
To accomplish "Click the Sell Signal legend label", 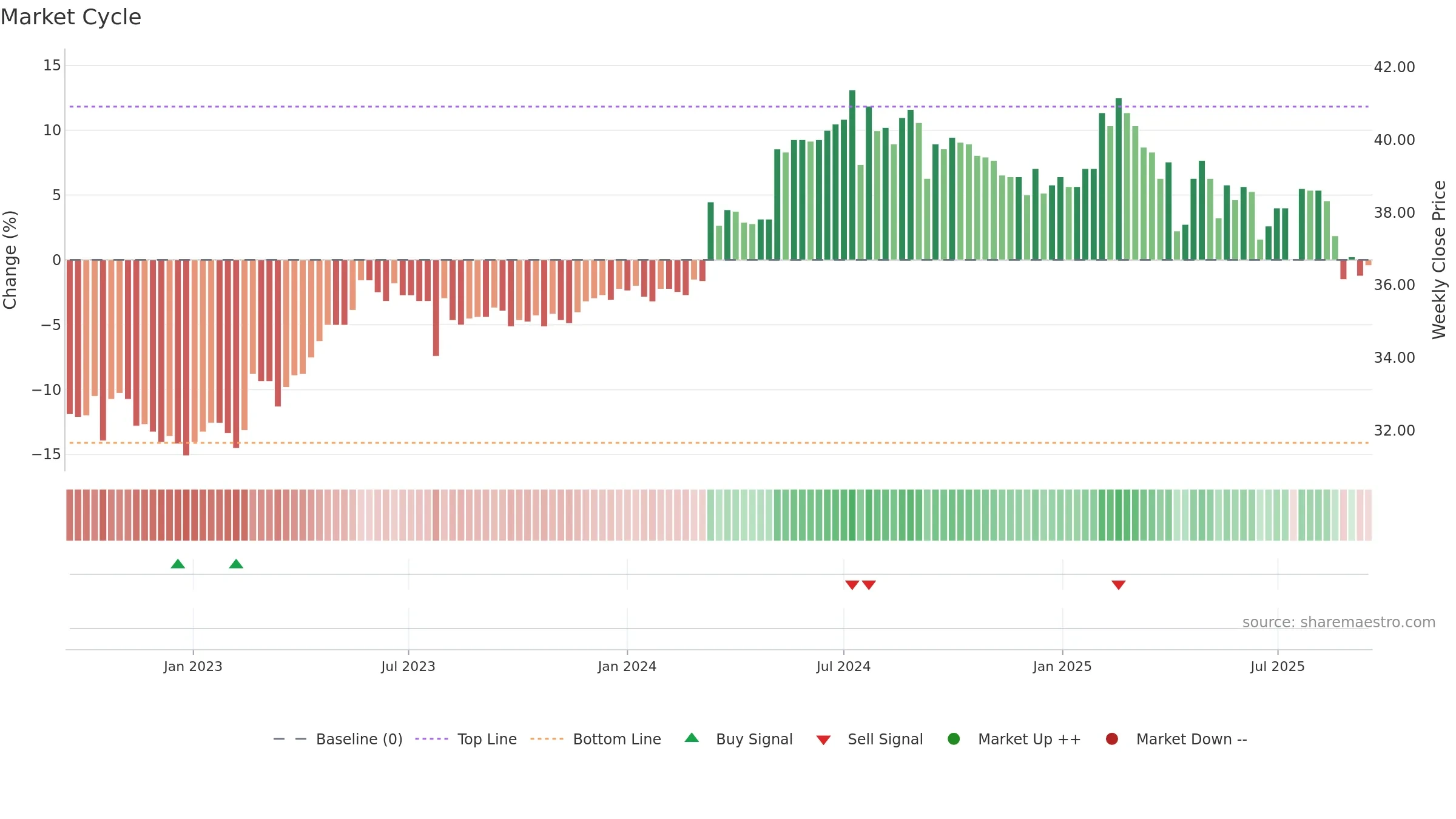I will 885,739.
